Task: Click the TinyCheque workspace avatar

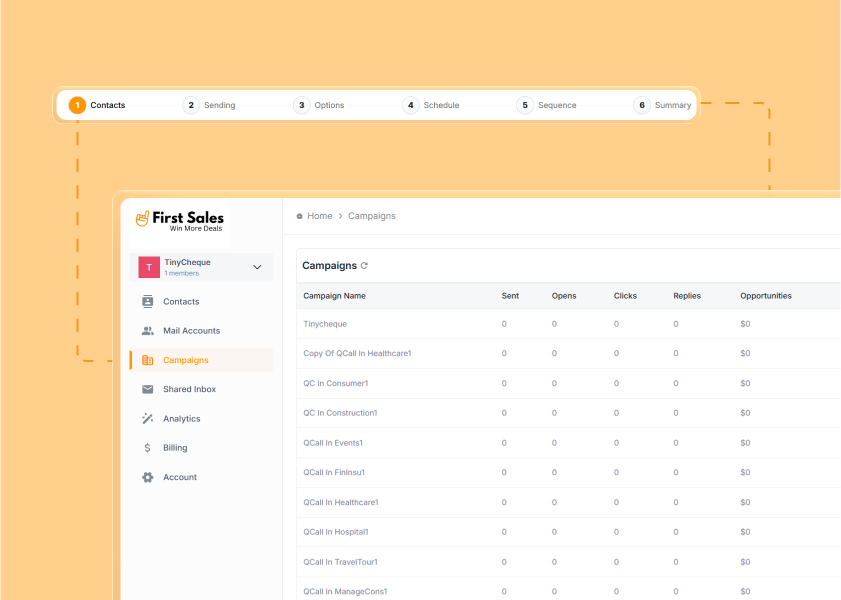Action: (149, 267)
